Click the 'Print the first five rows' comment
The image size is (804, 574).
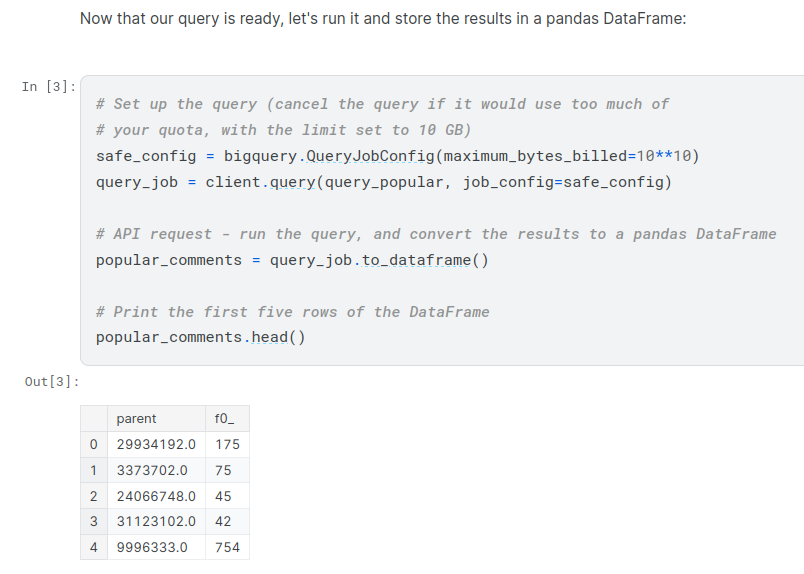292,312
